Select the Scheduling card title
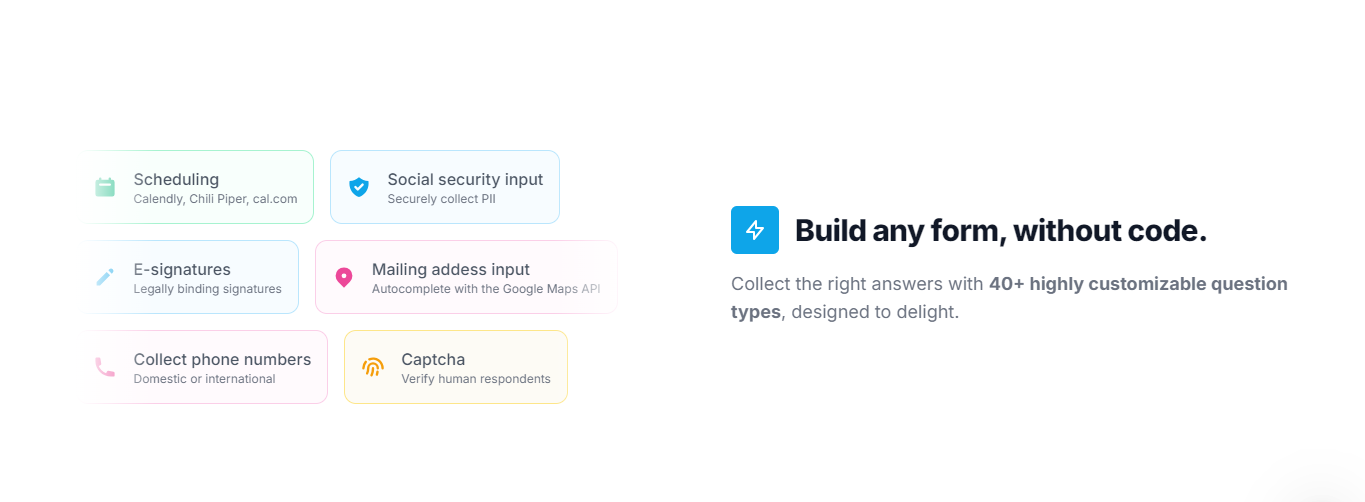The image size is (1365, 502). click(x=176, y=180)
